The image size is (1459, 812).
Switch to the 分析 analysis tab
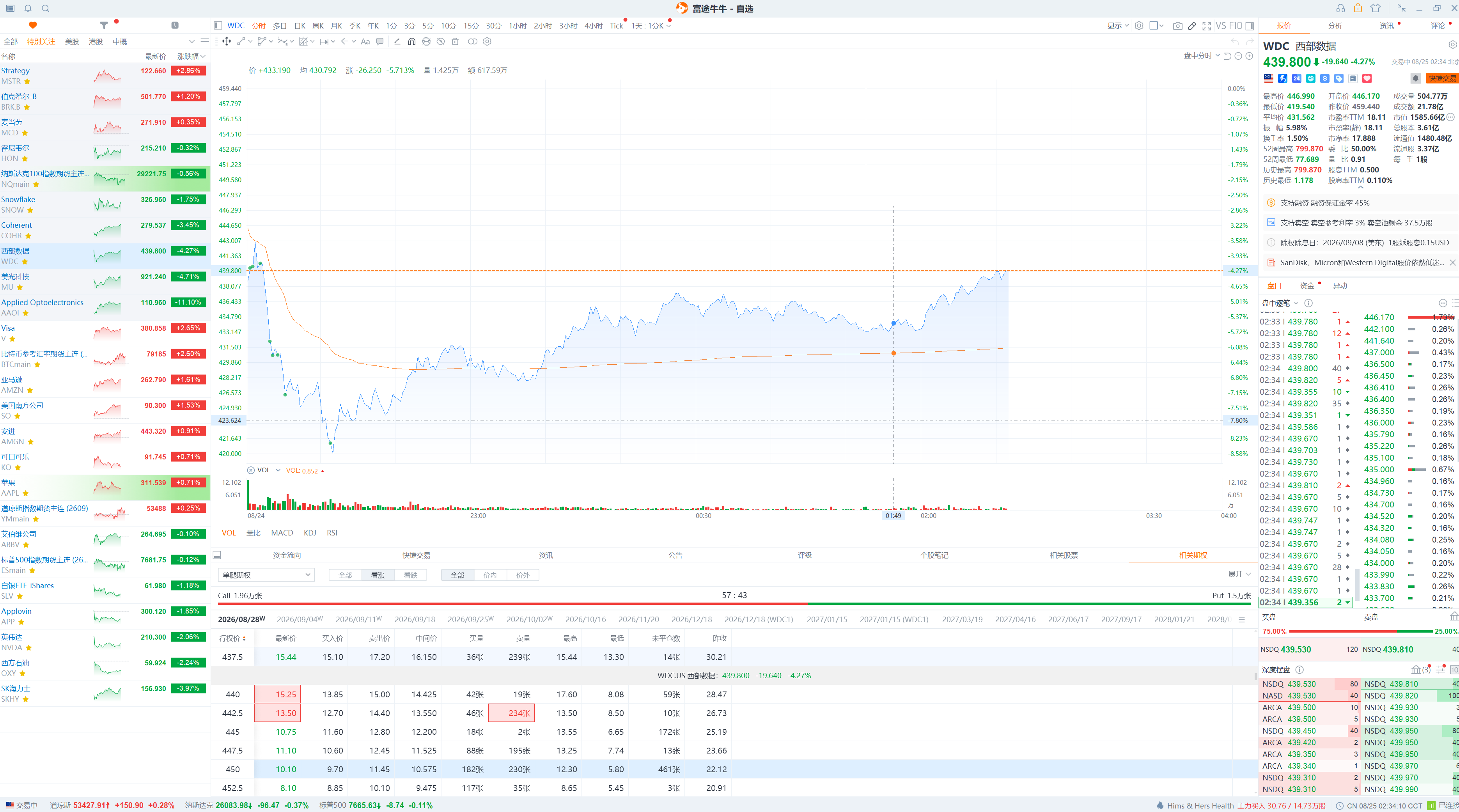tap(1335, 25)
